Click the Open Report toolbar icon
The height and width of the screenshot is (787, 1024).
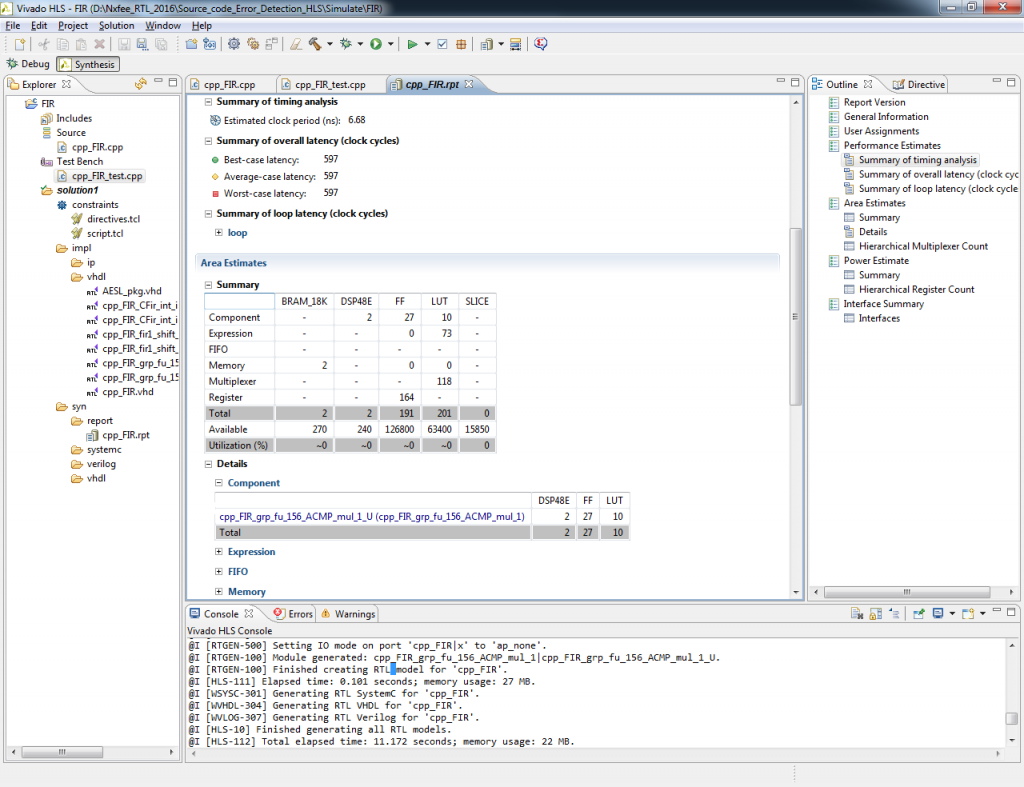coord(487,44)
